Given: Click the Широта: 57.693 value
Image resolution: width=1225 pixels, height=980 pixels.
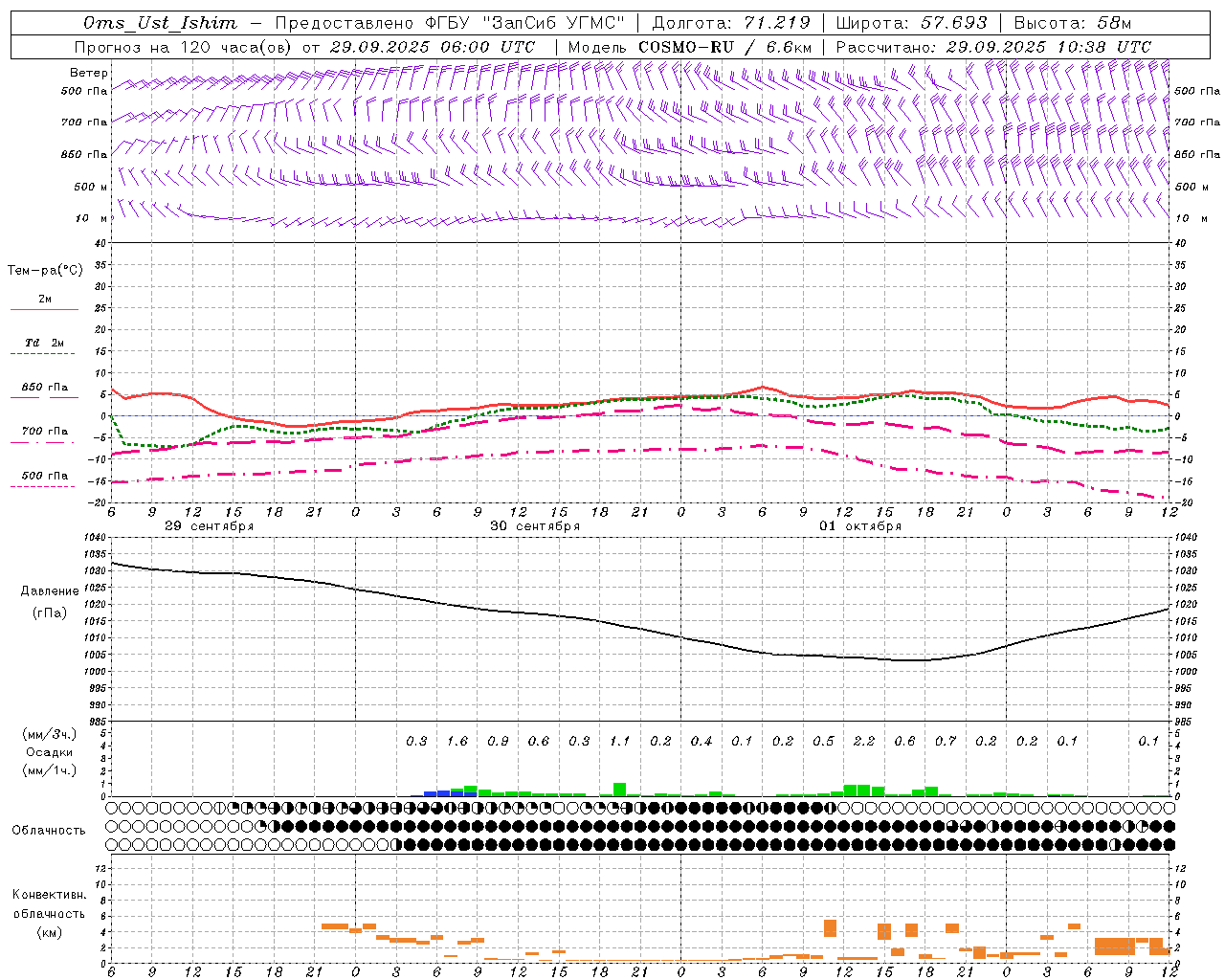Looking at the screenshot, I should (x=911, y=23).
